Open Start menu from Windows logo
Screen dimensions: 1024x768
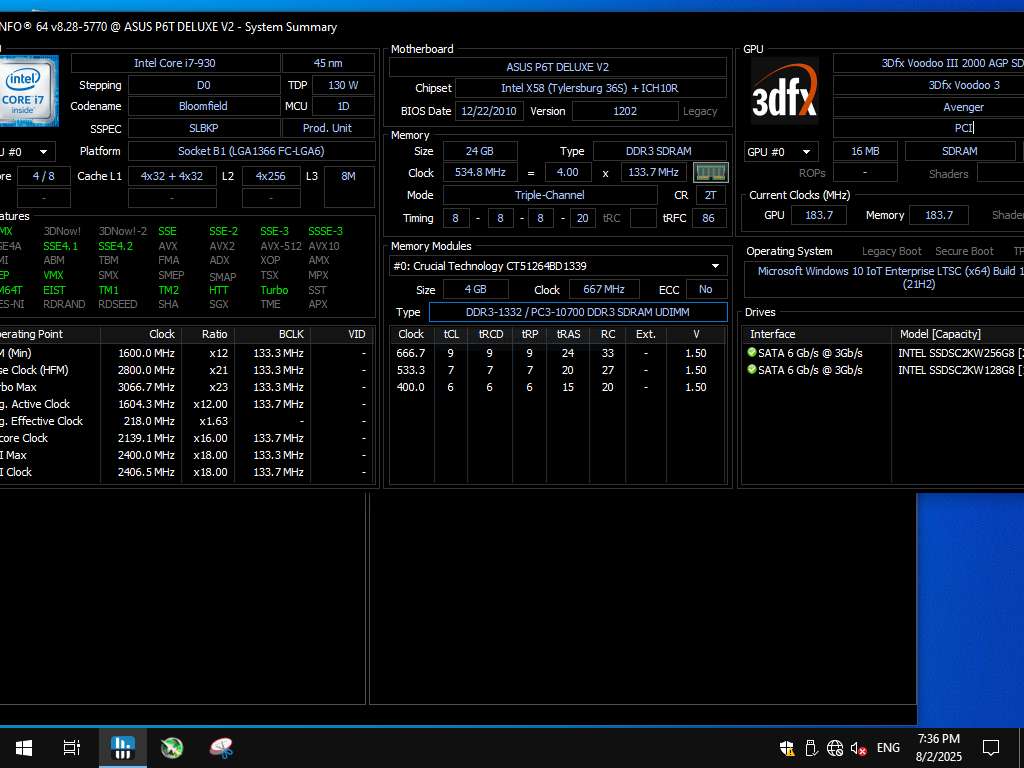24,747
